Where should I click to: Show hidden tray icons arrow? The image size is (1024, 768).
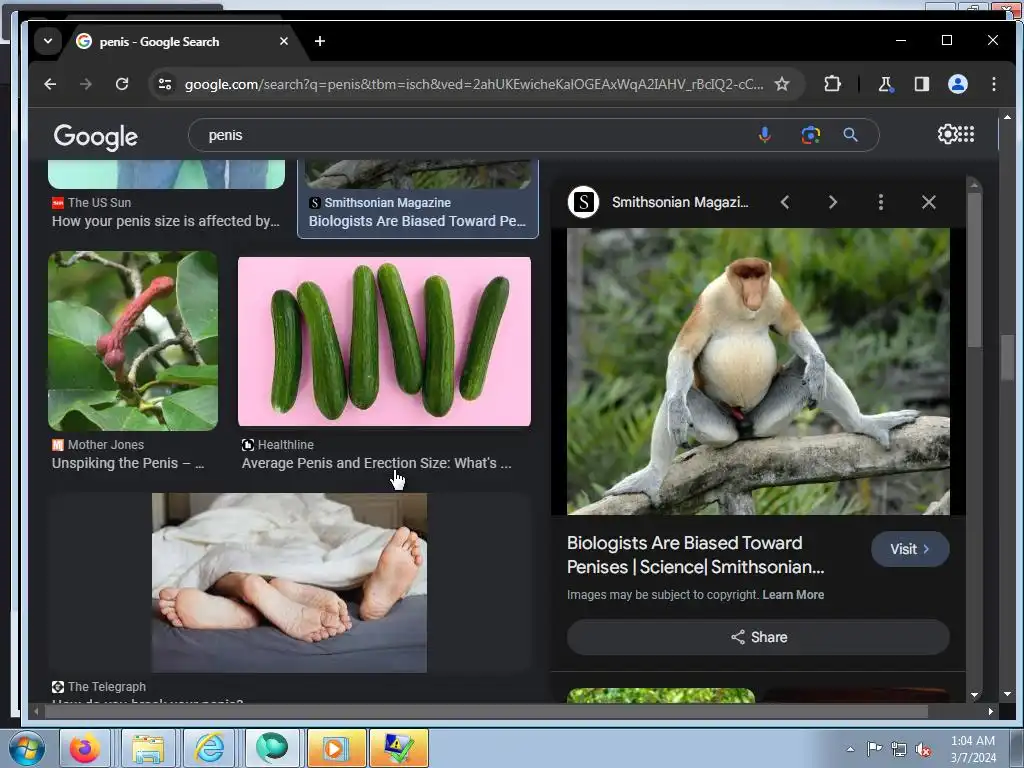850,749
